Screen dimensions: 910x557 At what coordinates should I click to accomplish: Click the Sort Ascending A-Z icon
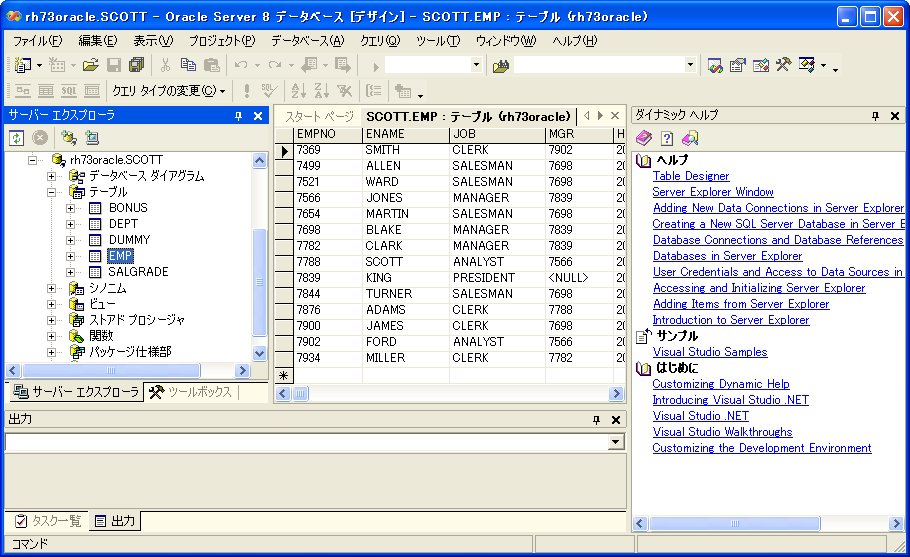tap(298, 91)
